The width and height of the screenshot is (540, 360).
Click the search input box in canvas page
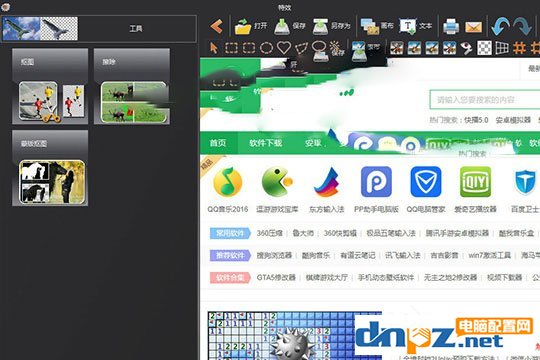485,100
